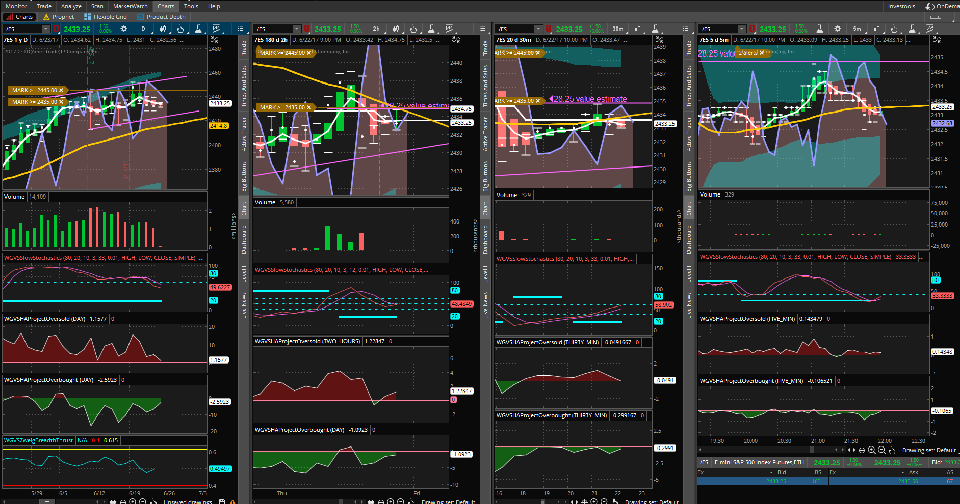Open the Analyze tab
Viewport: 960px width, 504px height.
(73, 5)
